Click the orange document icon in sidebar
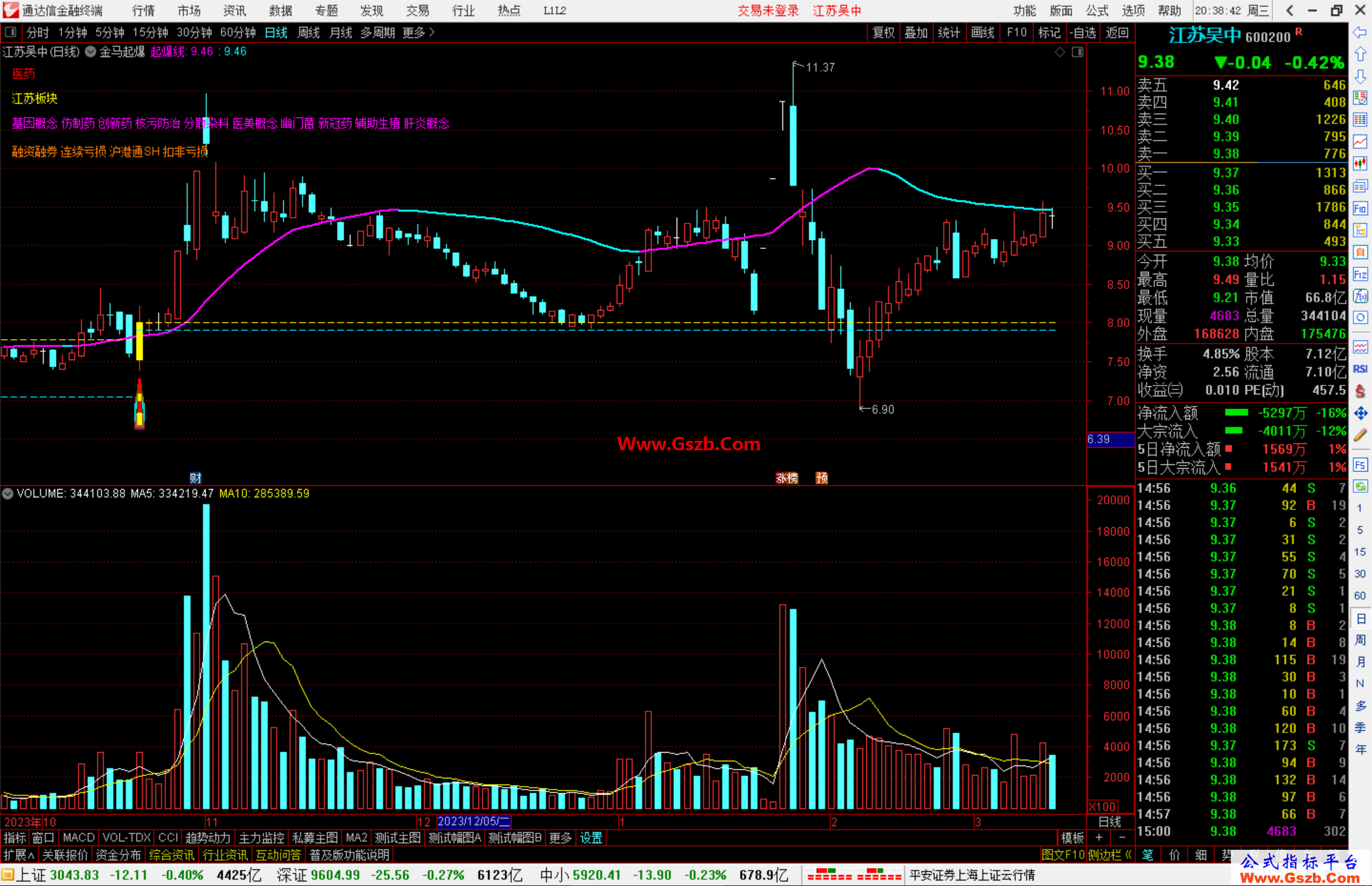Screen dimensions: 1372x886 [1360, 252]
